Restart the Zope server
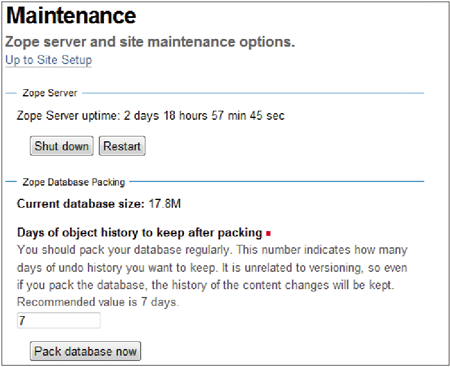This screenshot has height=367, width=450. pyautogui.click(x=122, y=146)
